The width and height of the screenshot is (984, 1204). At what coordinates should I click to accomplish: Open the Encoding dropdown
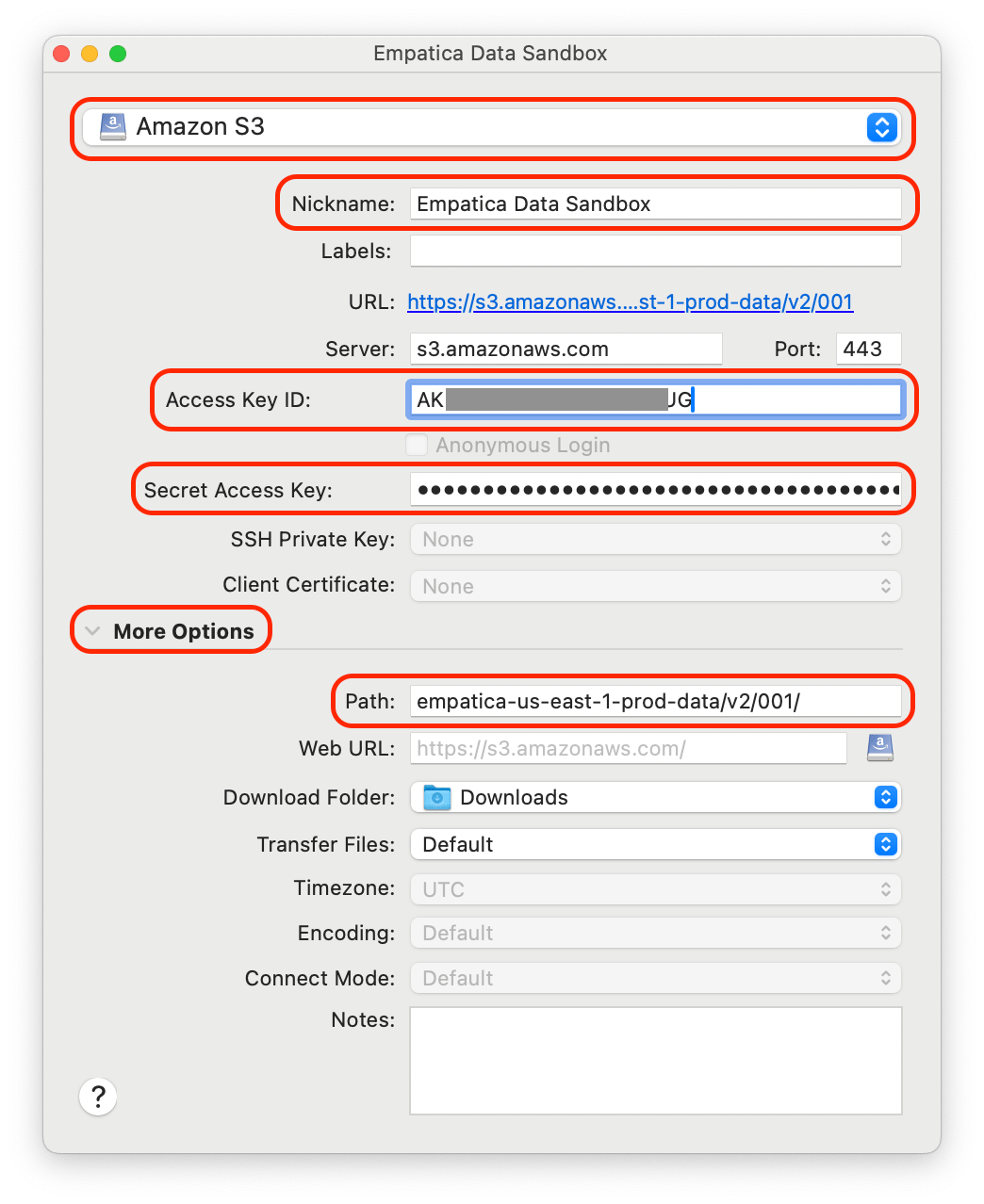[x=884, y=933]
